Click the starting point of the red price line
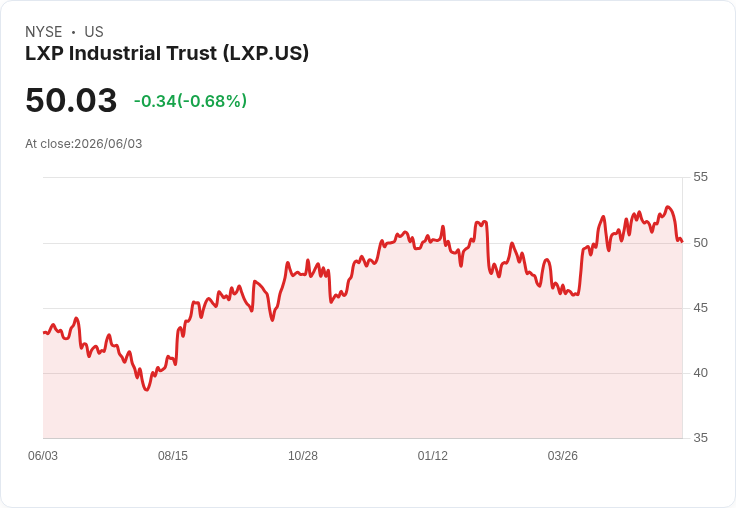 click(x=44, y=332)
